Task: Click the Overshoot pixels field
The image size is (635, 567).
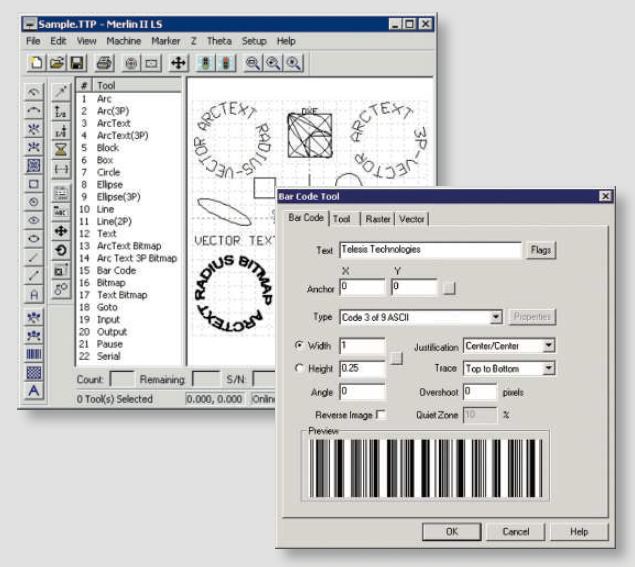Action: point(479,392)
